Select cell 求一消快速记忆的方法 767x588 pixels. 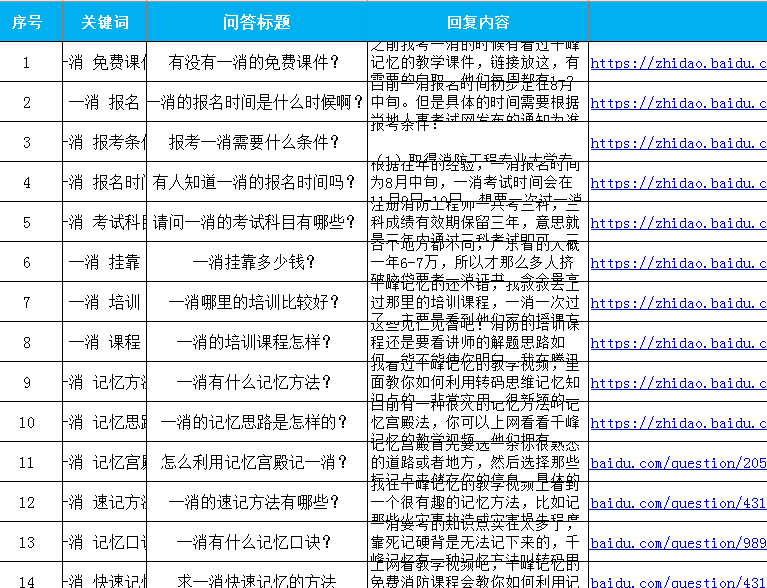click(x=257, y=576)
